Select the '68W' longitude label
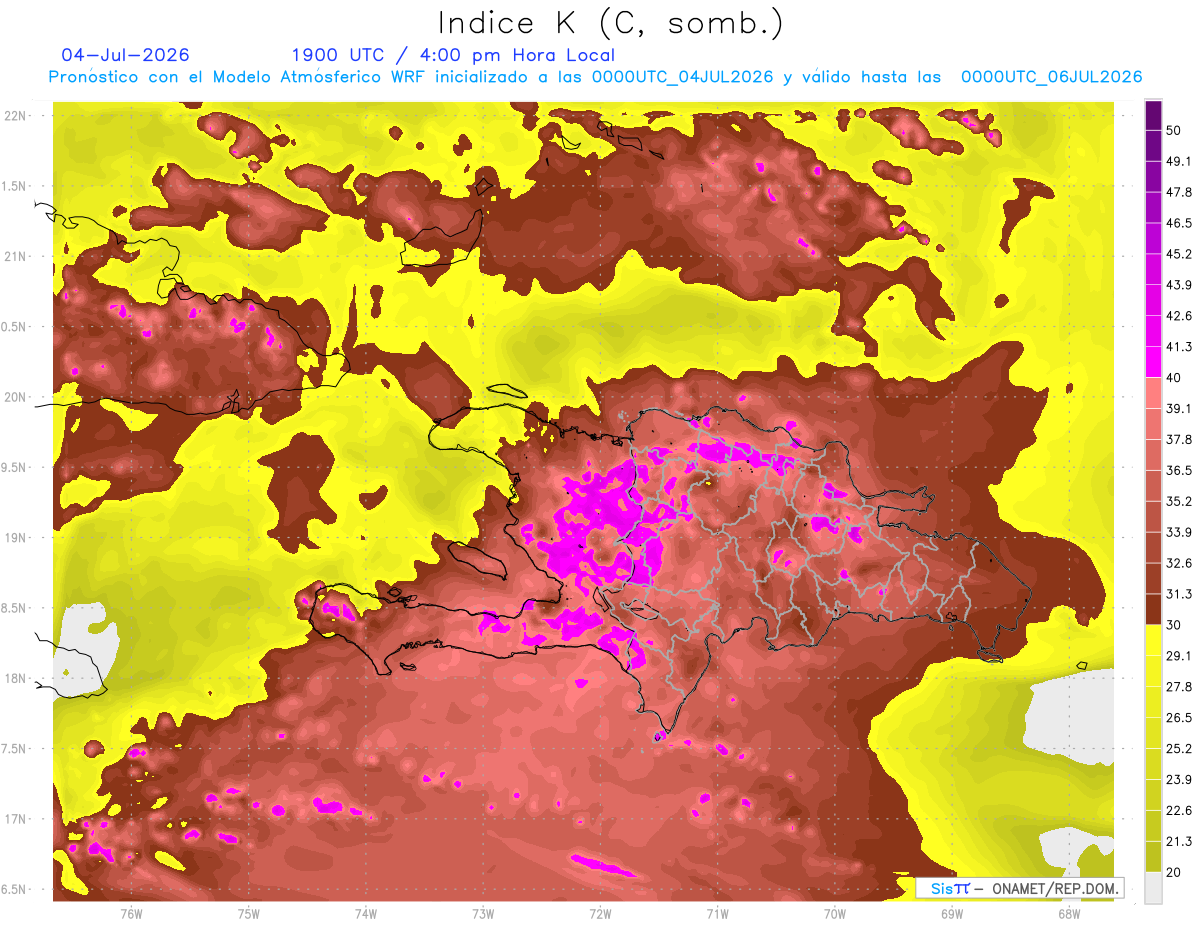The height and width of the screenshot is (927, 1200). pyautogui.click(x=1069, y=914)
